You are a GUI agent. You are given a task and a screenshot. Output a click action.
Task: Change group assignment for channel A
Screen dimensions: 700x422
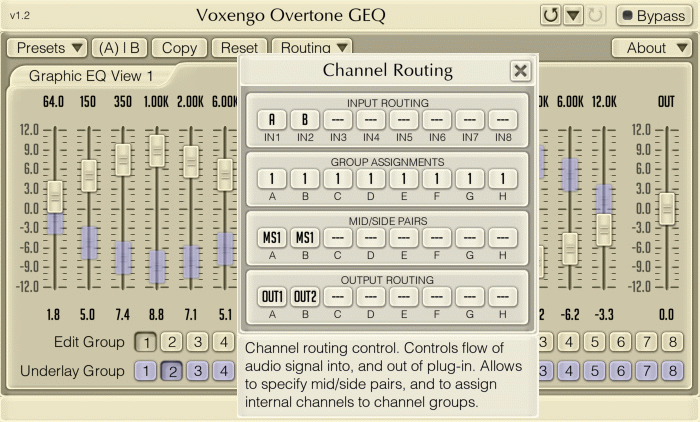tap(272, 179)
